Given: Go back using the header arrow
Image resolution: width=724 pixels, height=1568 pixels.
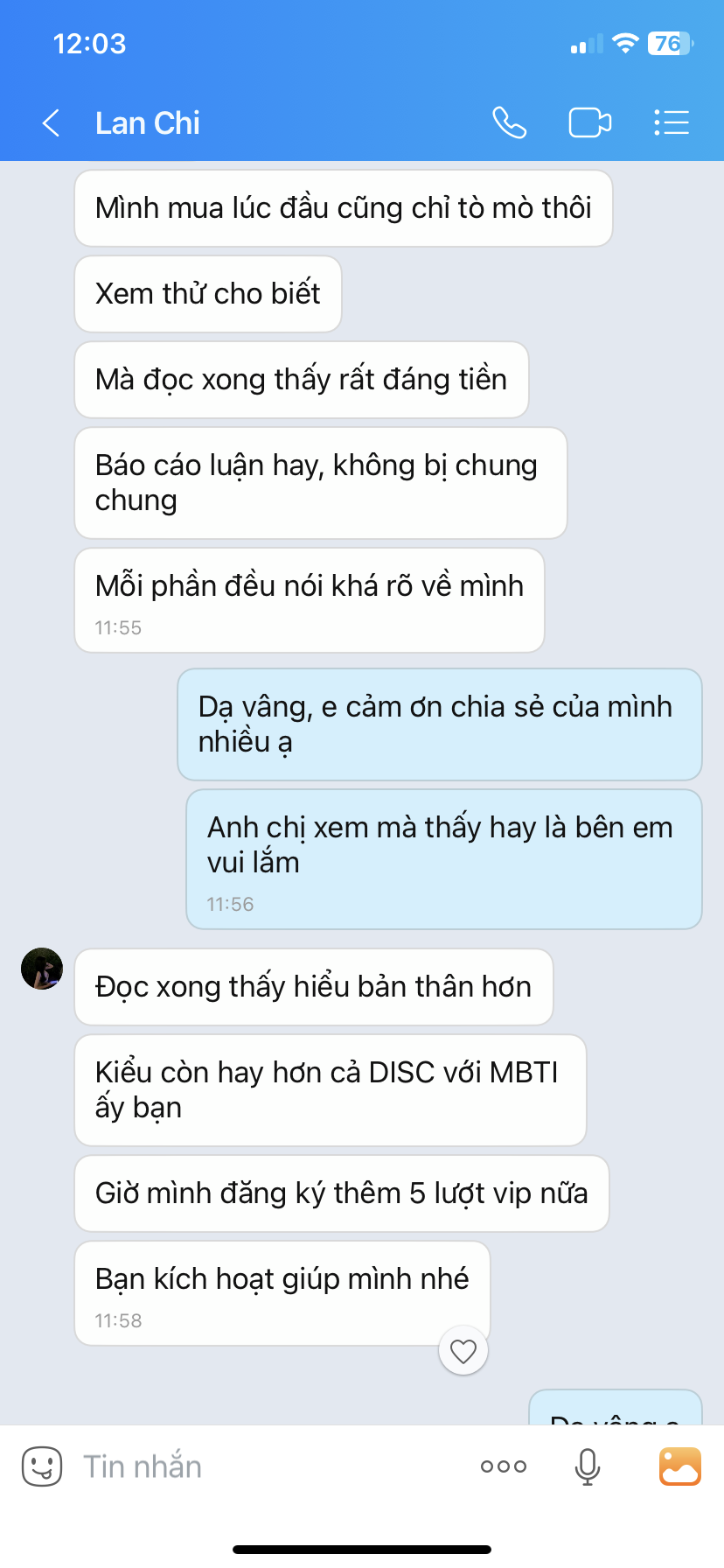Looking at the screenshot, I should [x=51, y=123].
